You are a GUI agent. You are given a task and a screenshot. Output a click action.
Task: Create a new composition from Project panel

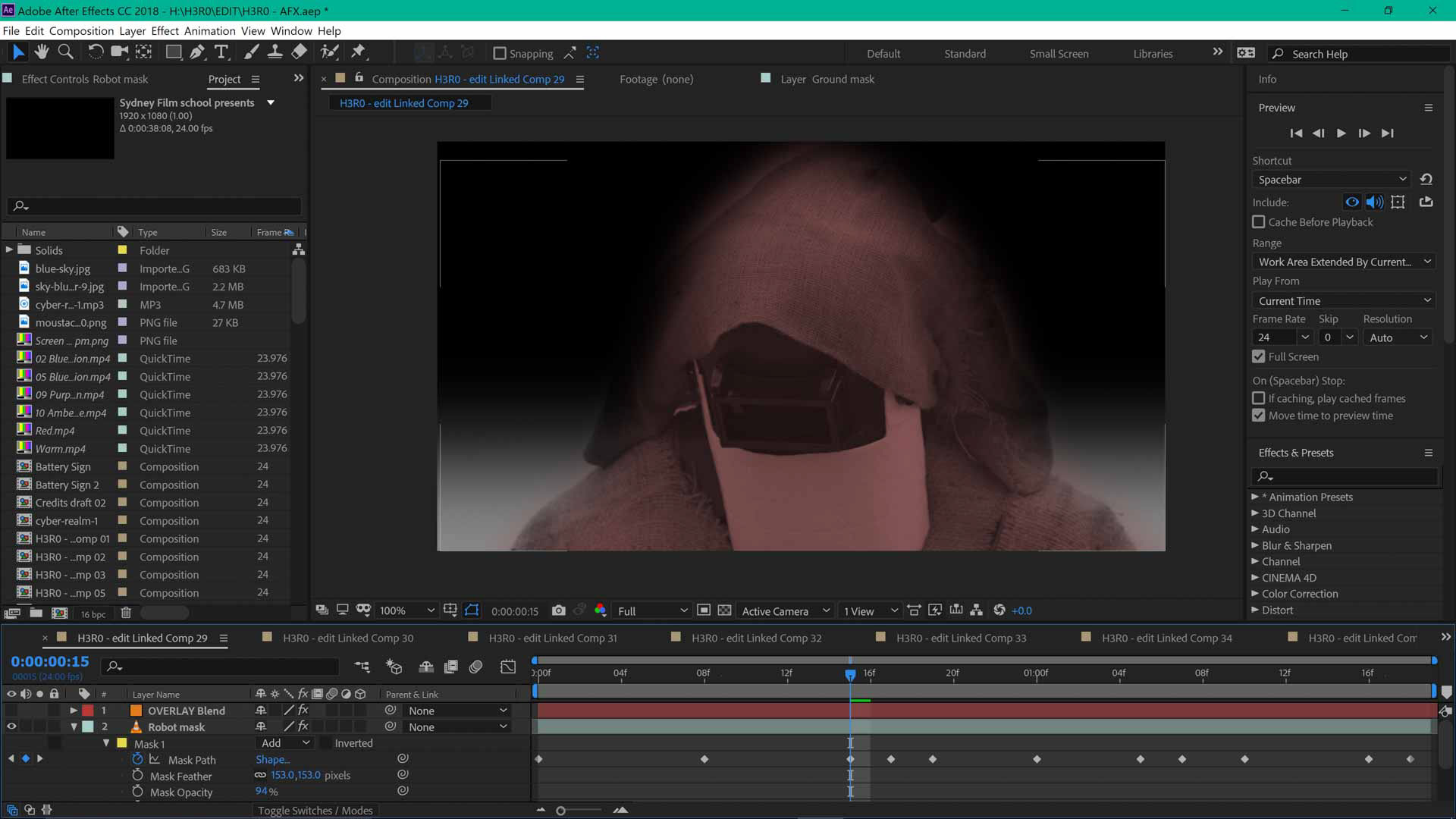[59, 613]
